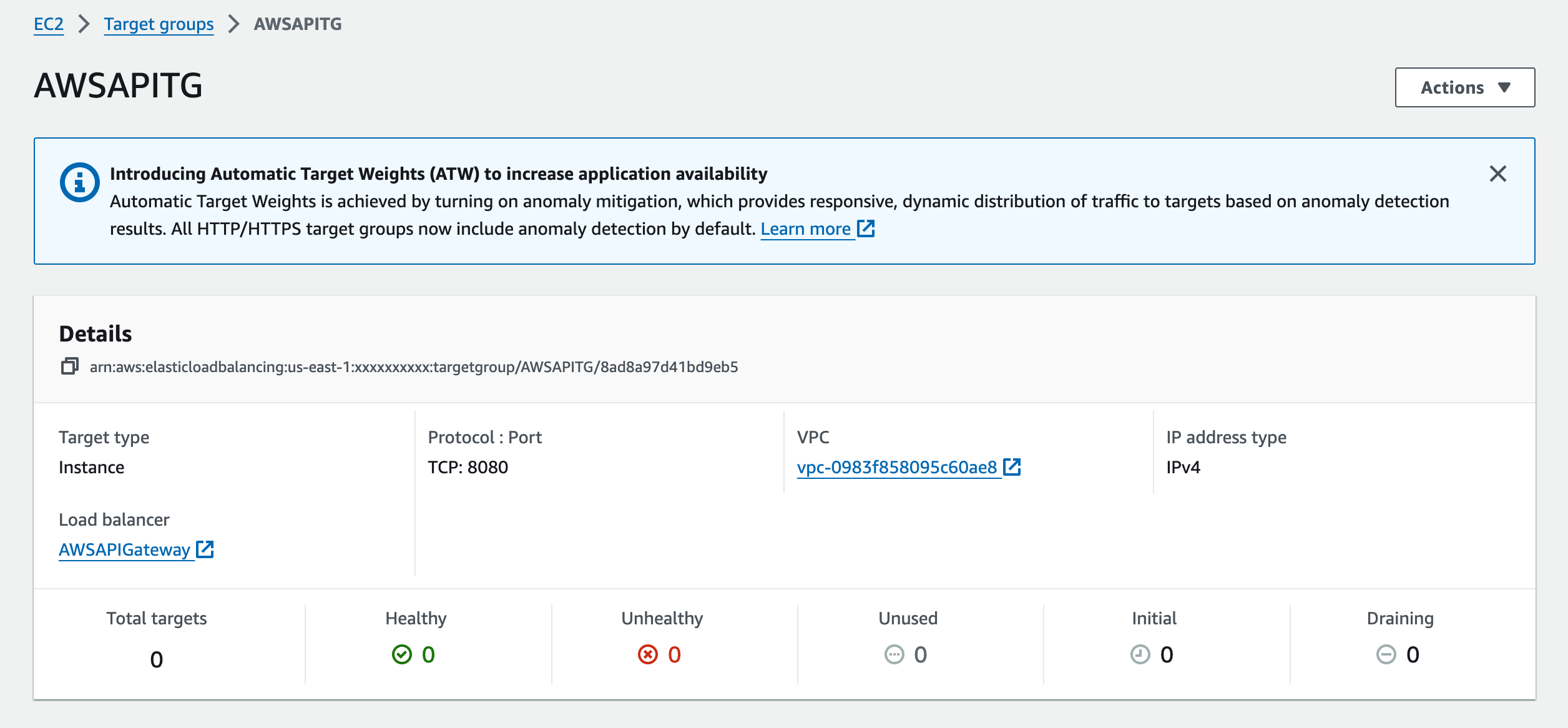Click the IPv4 value
The width and height of the screenshot is (1568, 728).
coord(1183,467)
